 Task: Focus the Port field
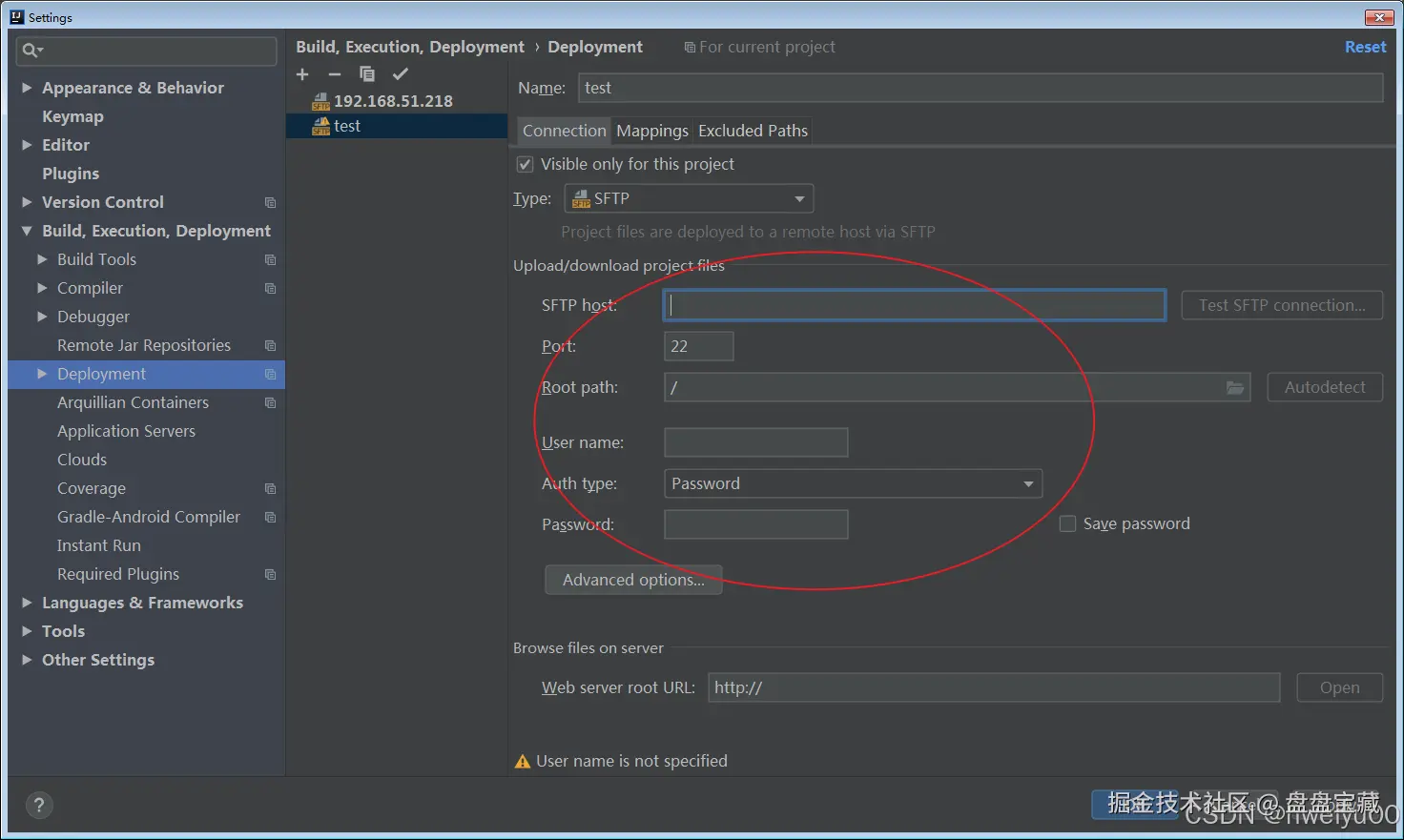pos(698,346)
